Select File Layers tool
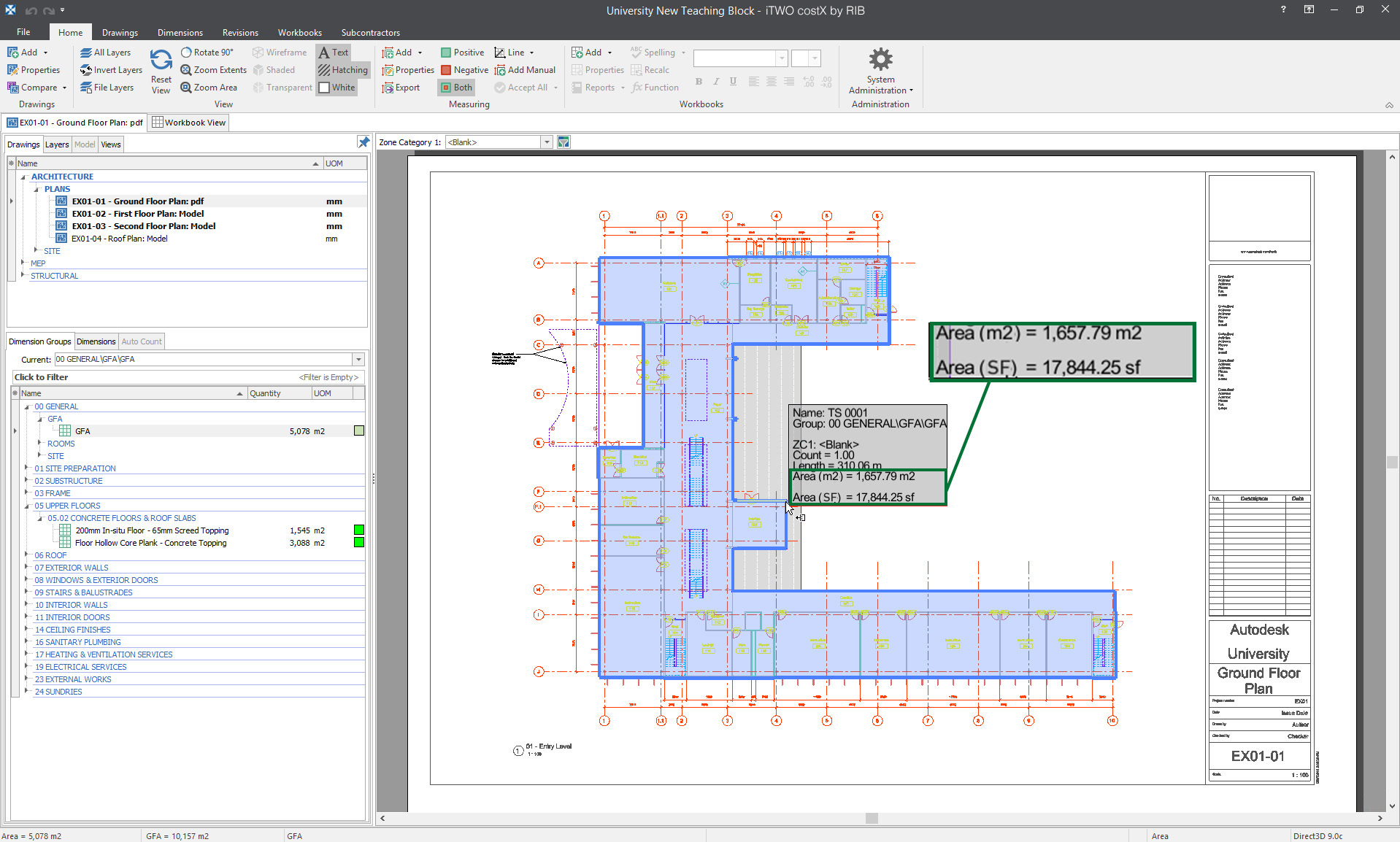This screenshot has width=1400, height=842. pyautogui.click(x=107, y=88)
